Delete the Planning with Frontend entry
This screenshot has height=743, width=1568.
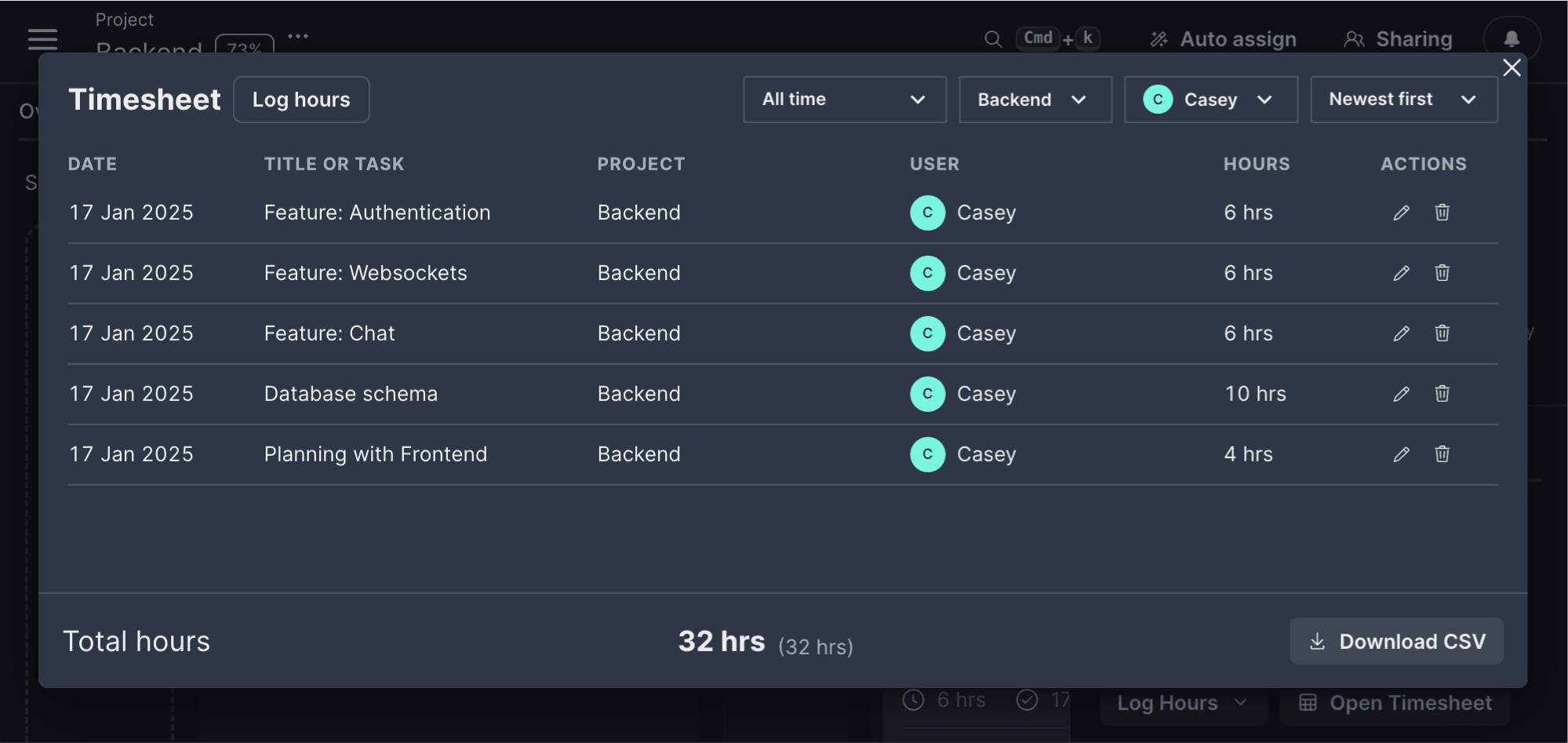[x=1442, y=454]
